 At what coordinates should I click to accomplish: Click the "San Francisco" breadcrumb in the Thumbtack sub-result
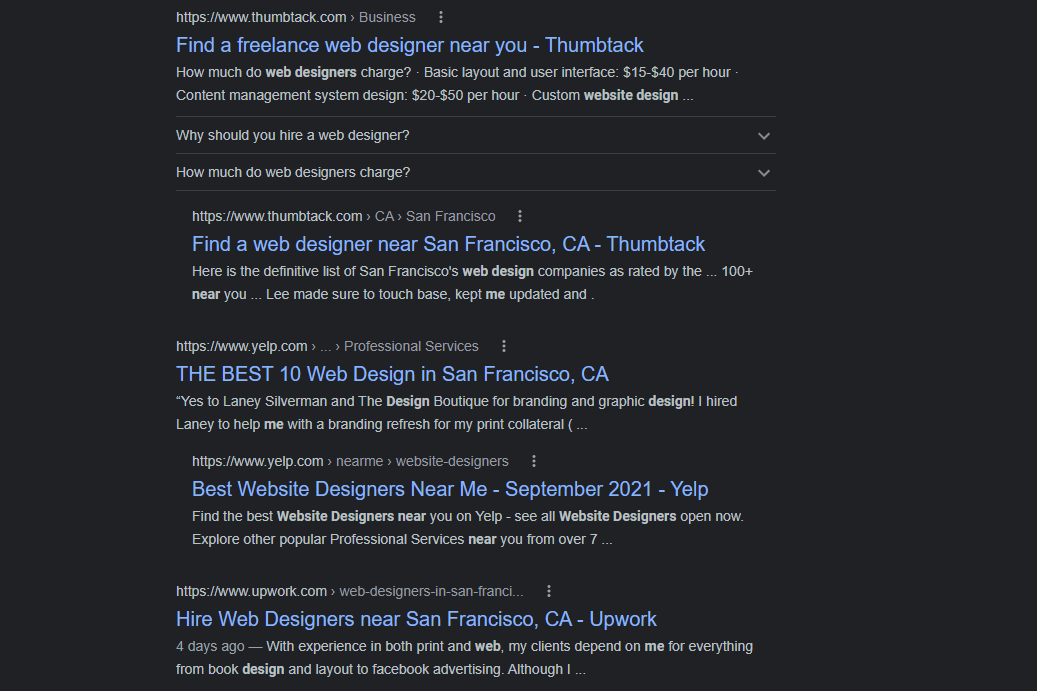(450, 216)
